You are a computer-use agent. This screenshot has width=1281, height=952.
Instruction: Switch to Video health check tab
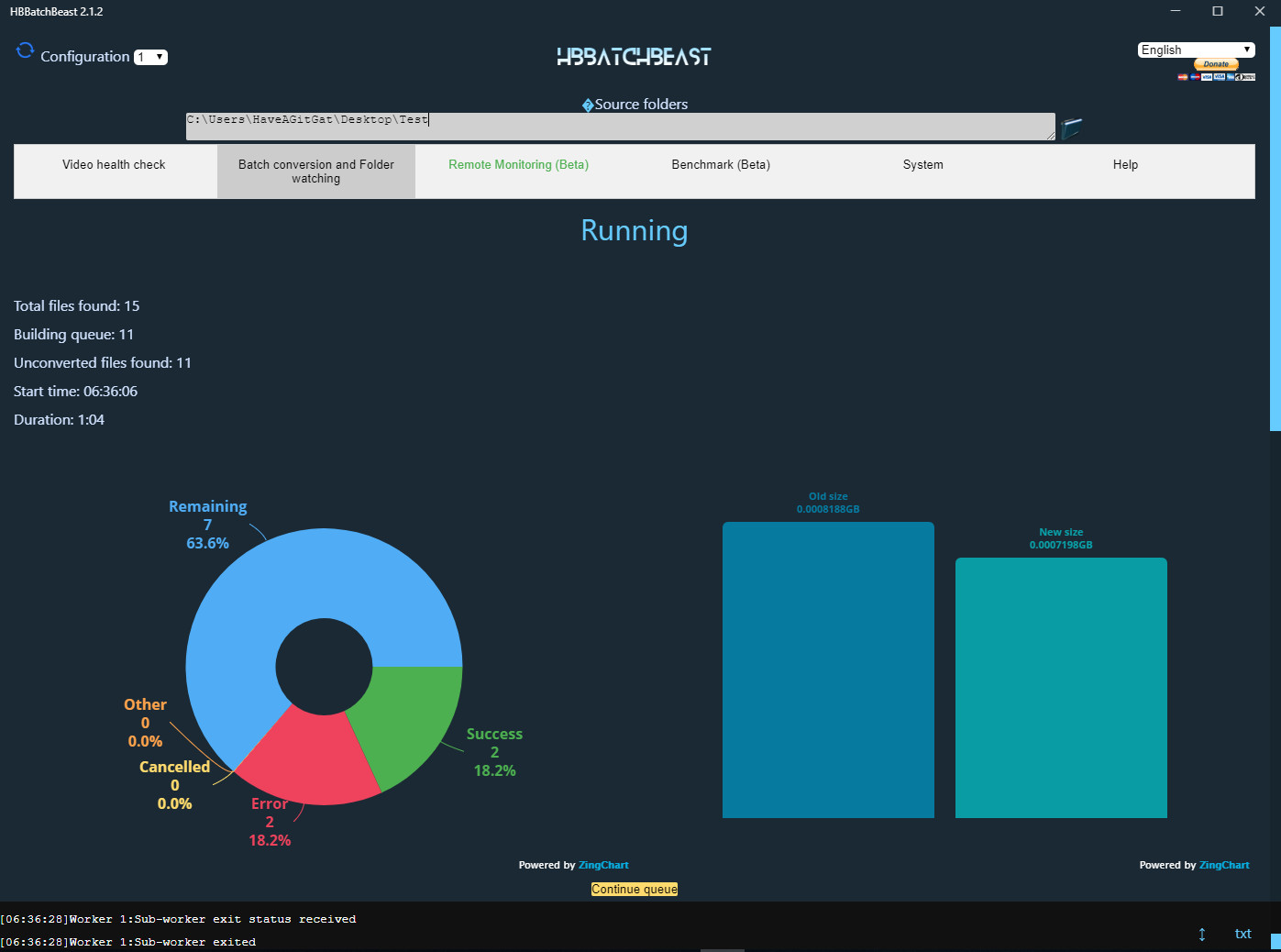[115, 165]
